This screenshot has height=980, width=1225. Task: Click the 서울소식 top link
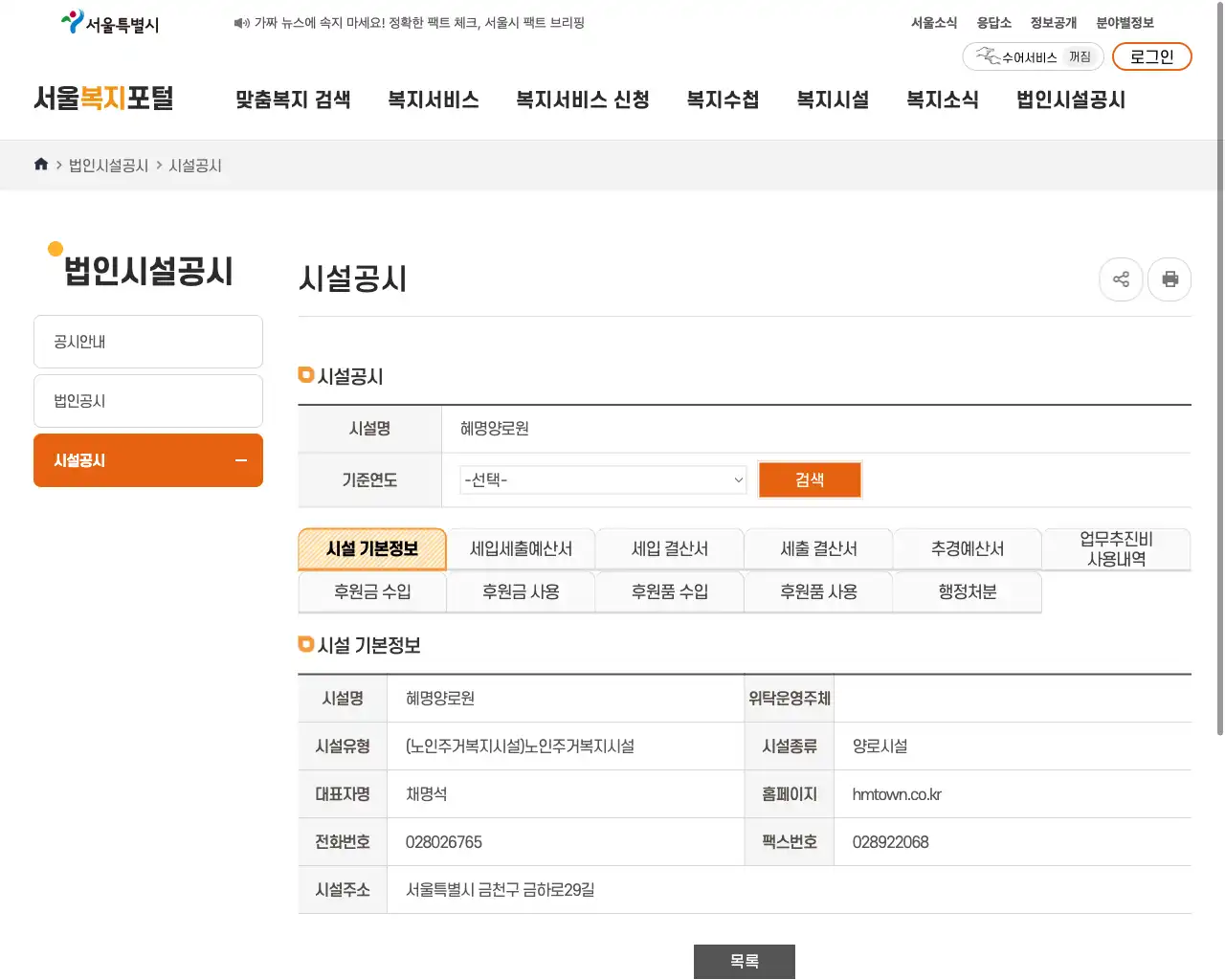934,23
